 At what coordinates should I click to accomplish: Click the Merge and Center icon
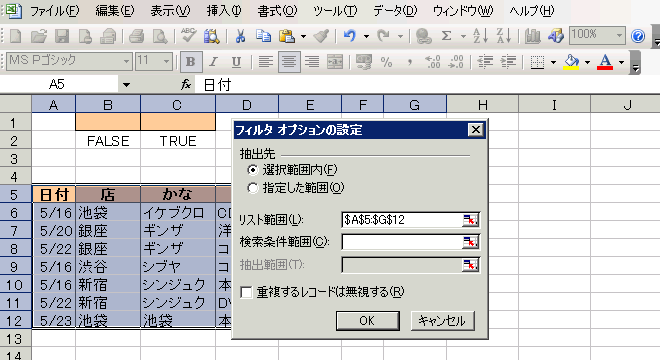pyautogui.click(x=335, y=62)
